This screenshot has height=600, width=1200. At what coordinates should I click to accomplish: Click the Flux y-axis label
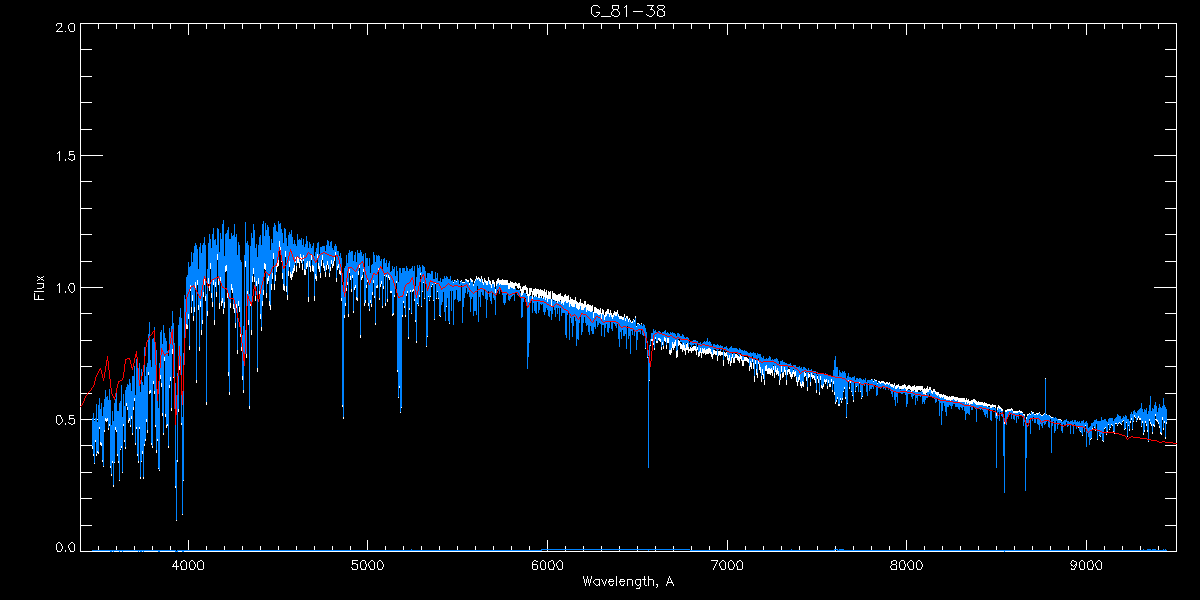[x=40, y=288]
